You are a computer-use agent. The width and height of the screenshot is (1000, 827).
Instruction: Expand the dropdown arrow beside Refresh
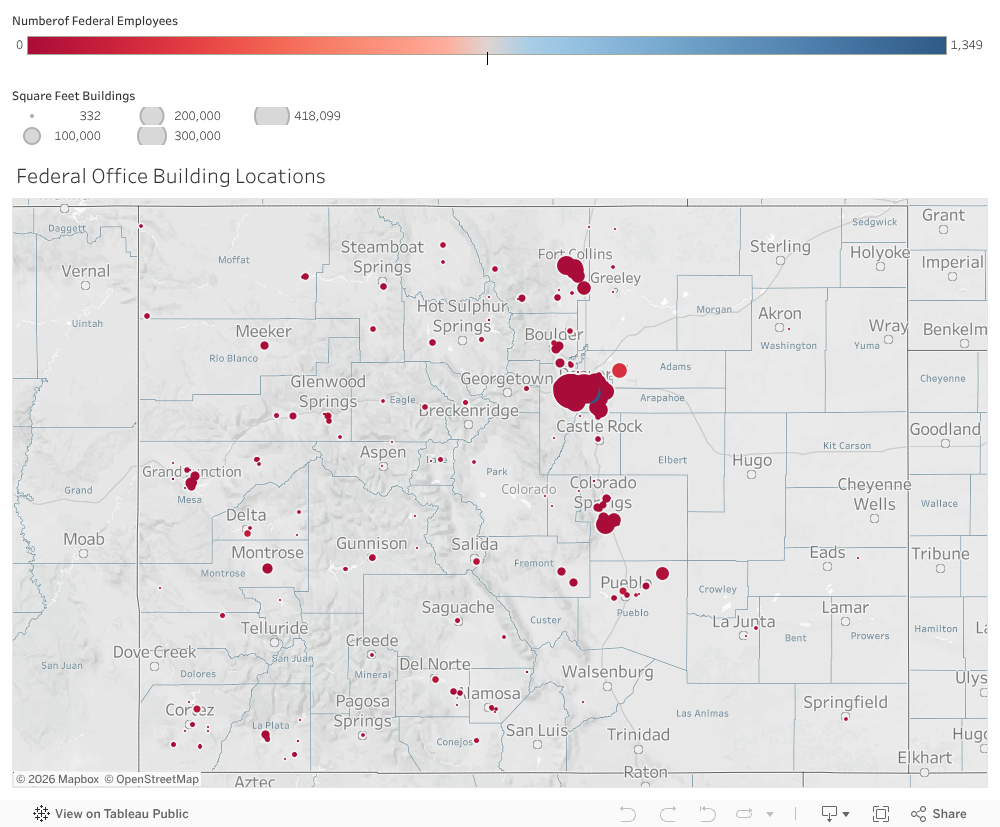pyautogui.click(x=769, y=815)
